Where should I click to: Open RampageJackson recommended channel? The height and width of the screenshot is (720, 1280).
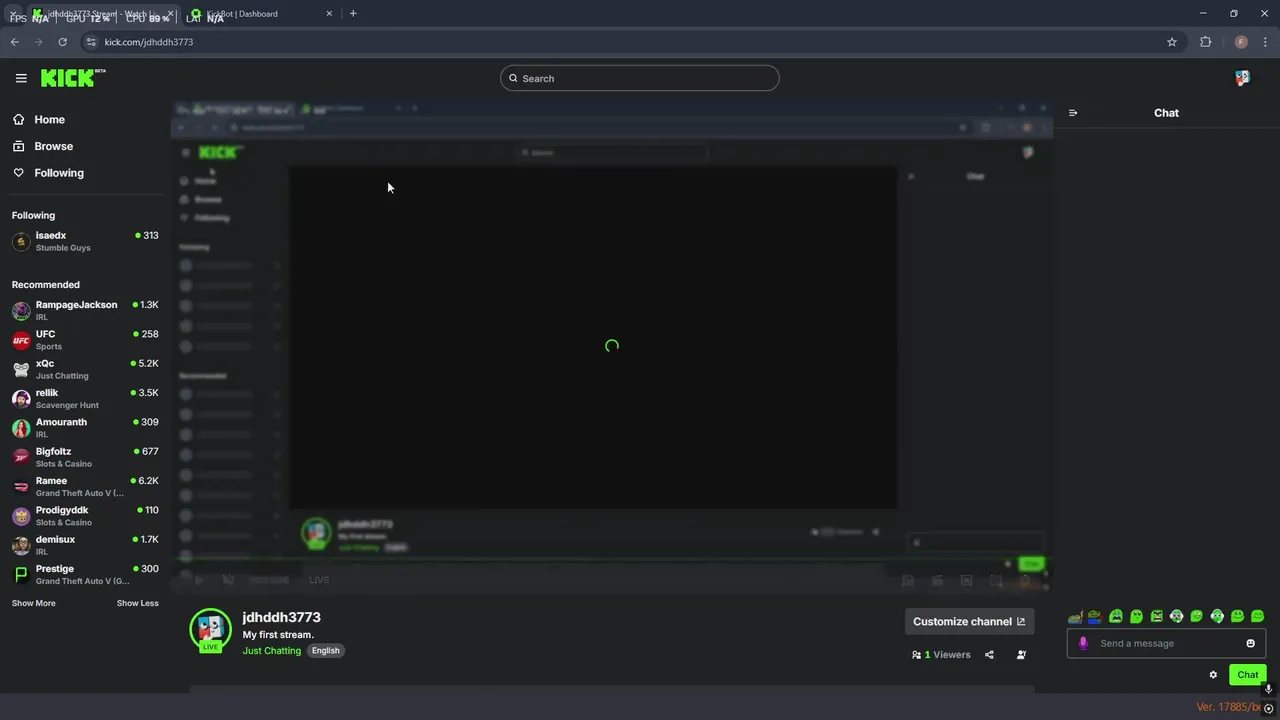[85, 310]
